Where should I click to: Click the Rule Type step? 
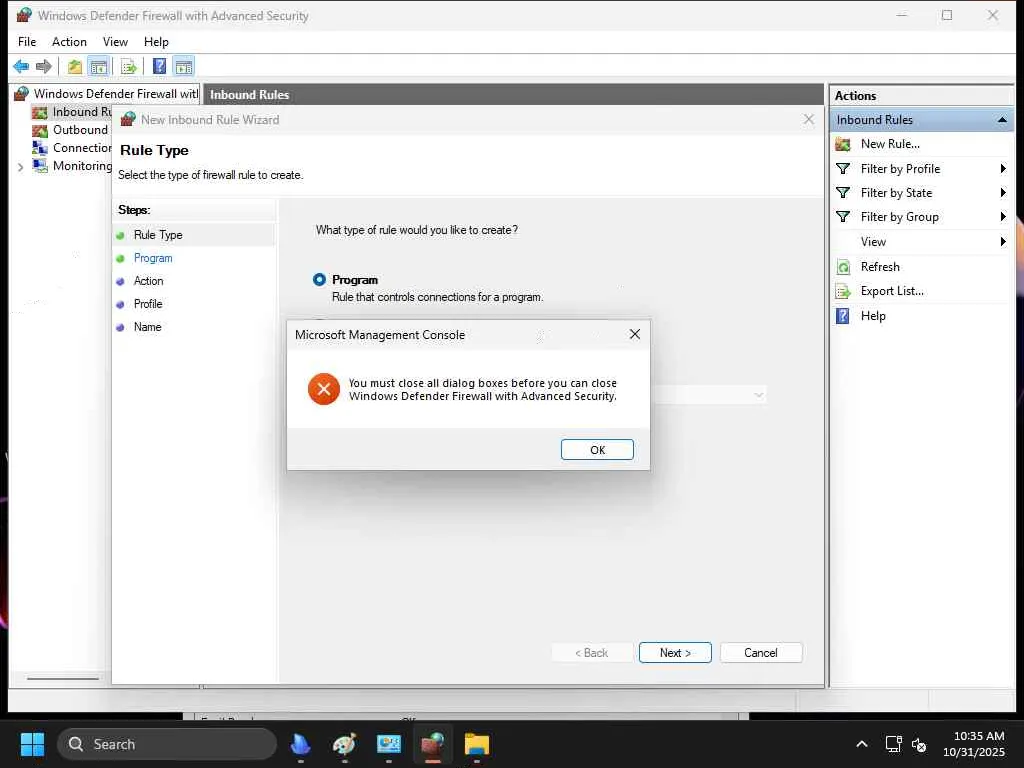158,234
